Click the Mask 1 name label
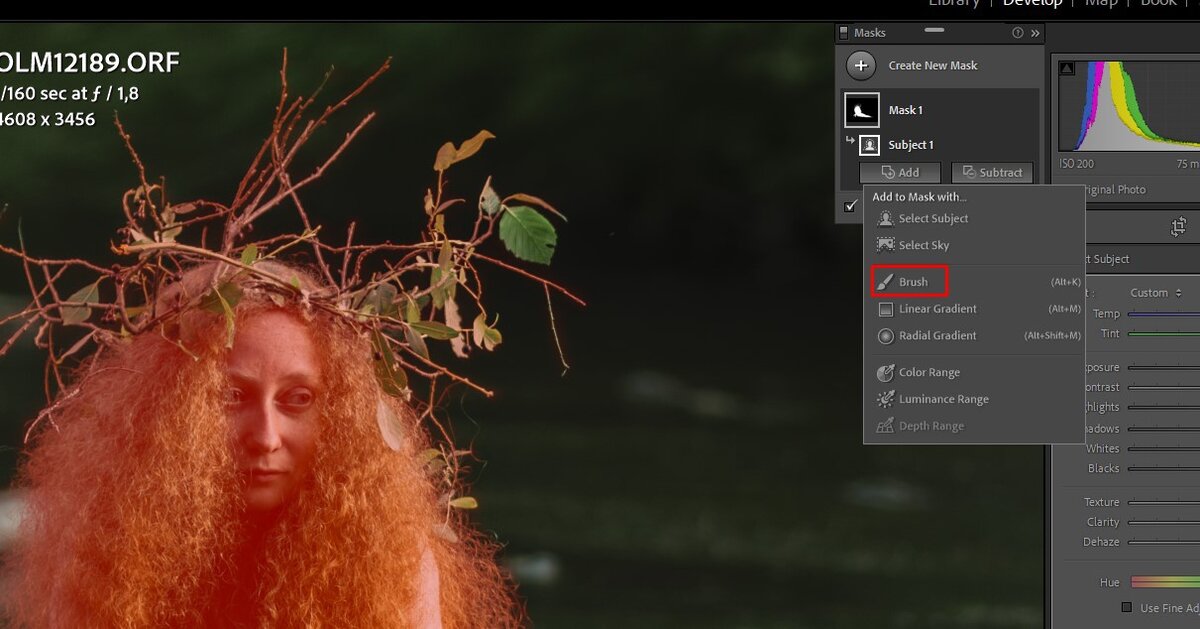The height and width of the screenshot is (629, 1200). pos(906,110)
